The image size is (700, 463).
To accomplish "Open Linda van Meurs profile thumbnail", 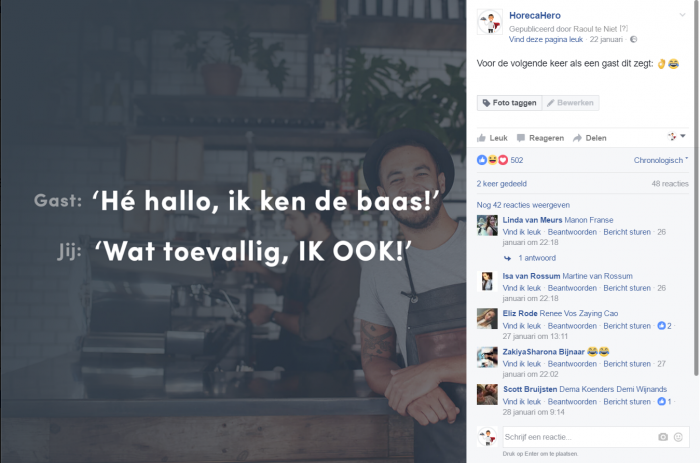I will (487, 225).
